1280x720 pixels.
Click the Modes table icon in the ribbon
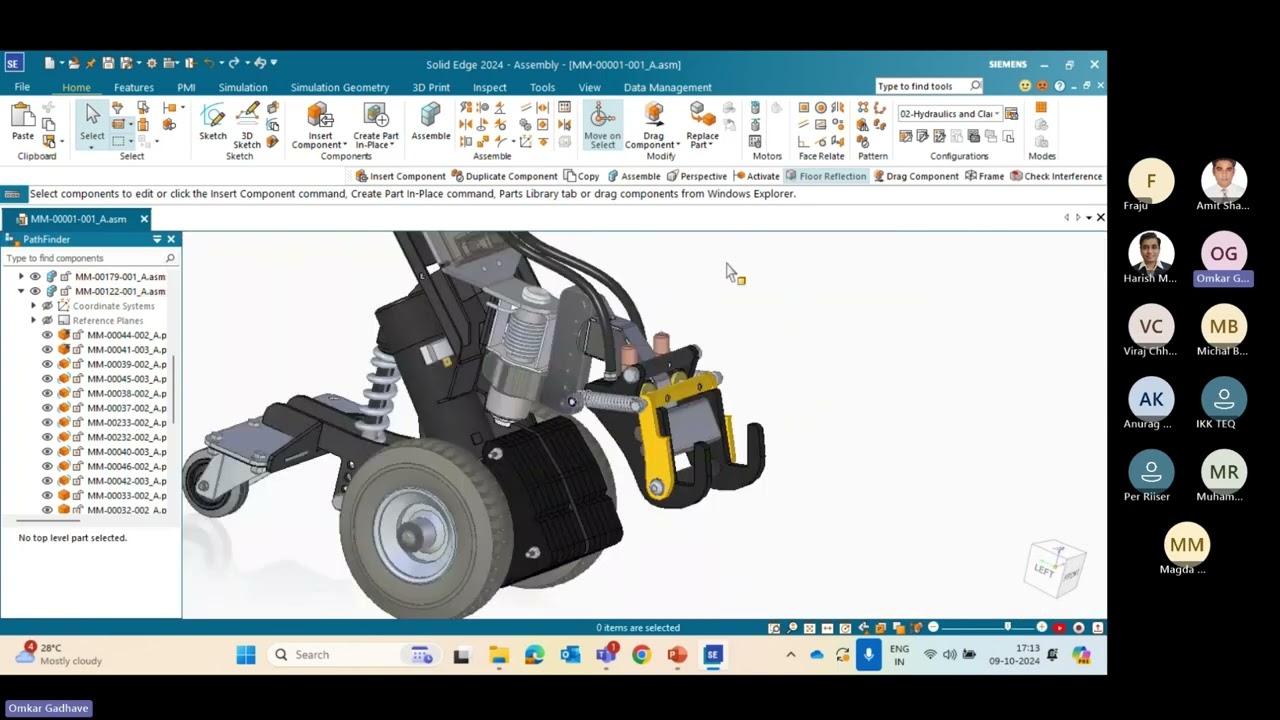(1041, 108)
